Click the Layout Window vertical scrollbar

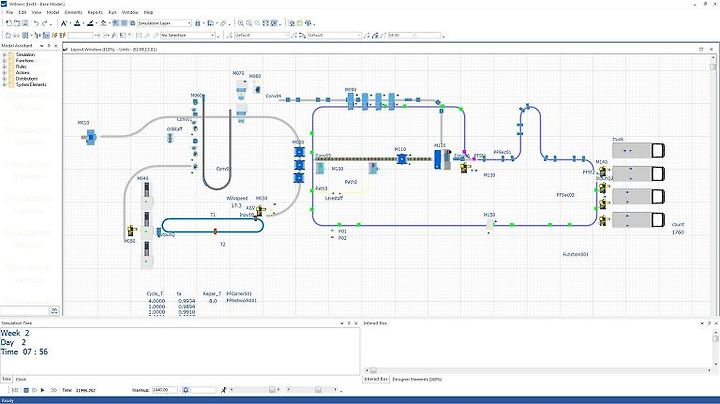713,185
